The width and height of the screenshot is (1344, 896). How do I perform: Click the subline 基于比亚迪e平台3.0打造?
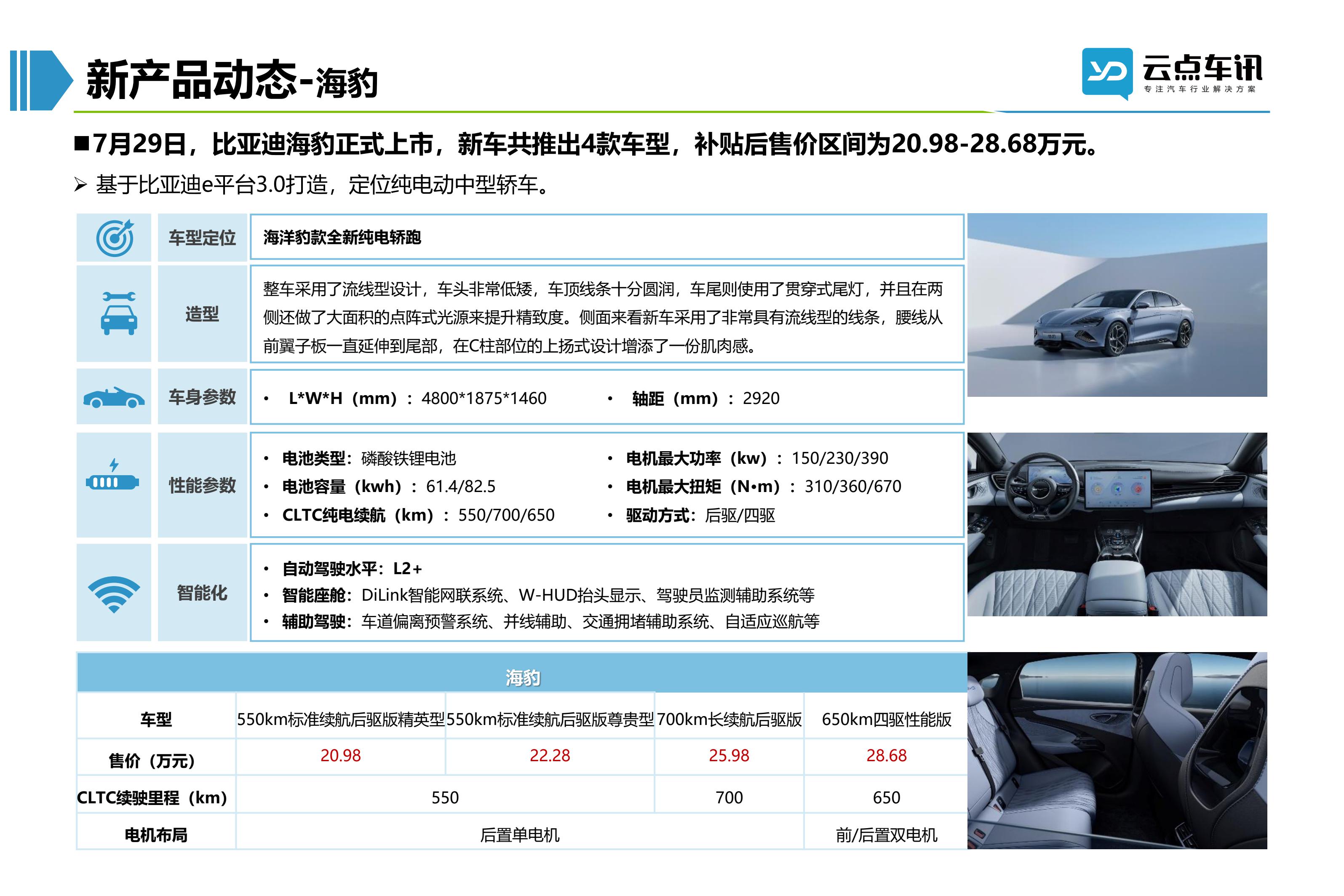point(313,185)
